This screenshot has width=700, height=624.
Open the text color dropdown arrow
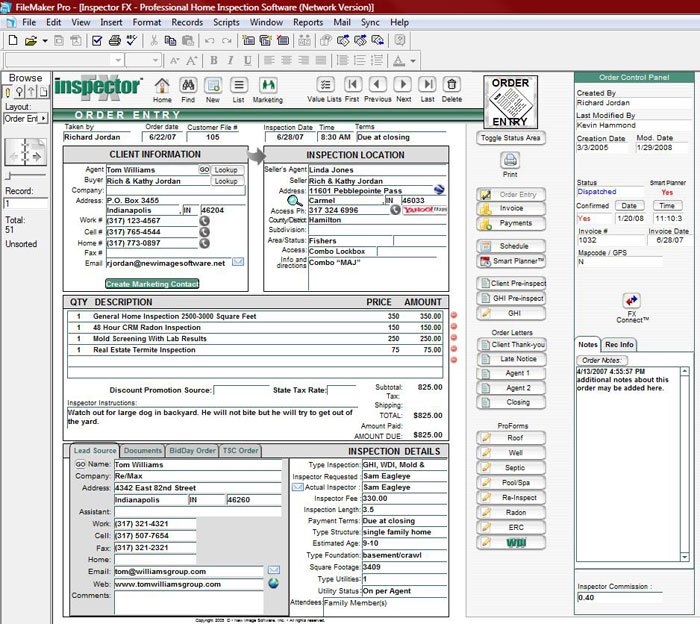click(x=413, y=60)
